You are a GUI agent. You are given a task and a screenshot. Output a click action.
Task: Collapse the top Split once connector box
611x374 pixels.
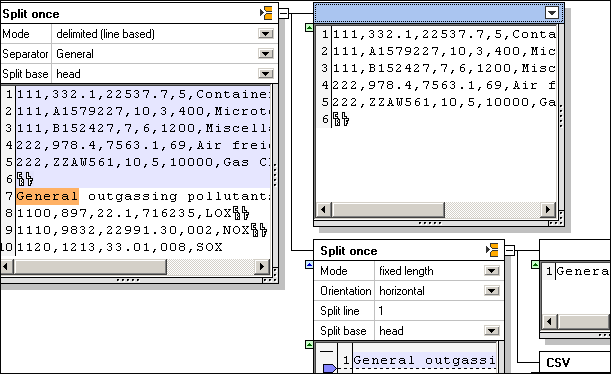coord(284,13)
